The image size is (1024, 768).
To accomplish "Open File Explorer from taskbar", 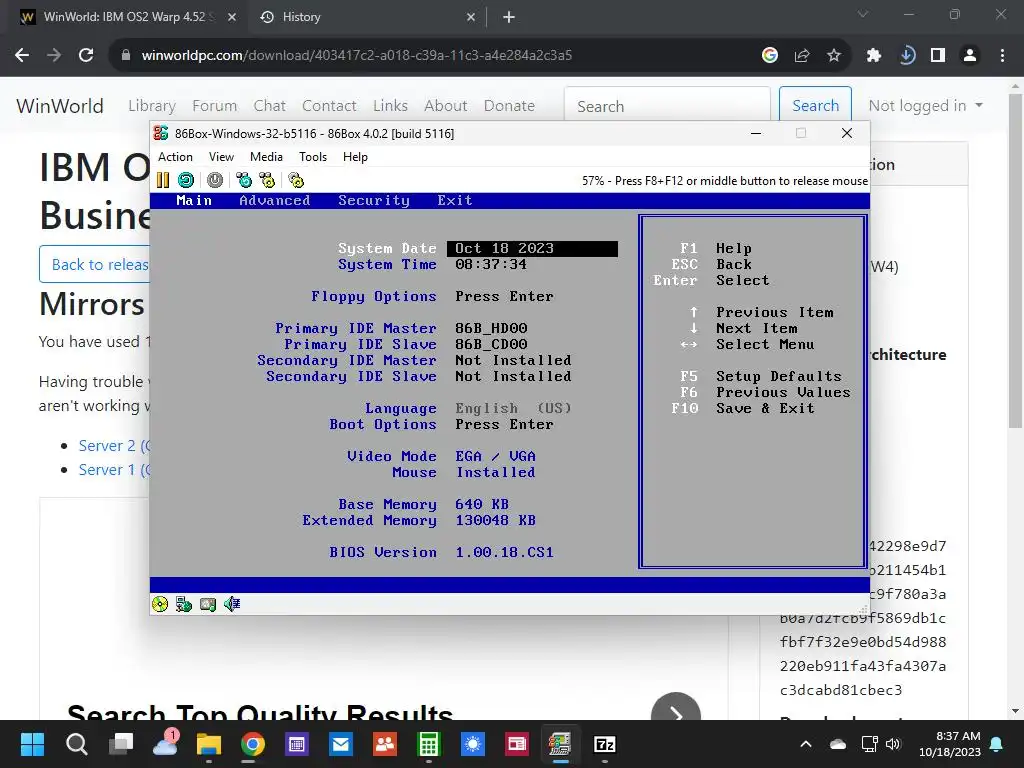I will [x=209, y=744].
